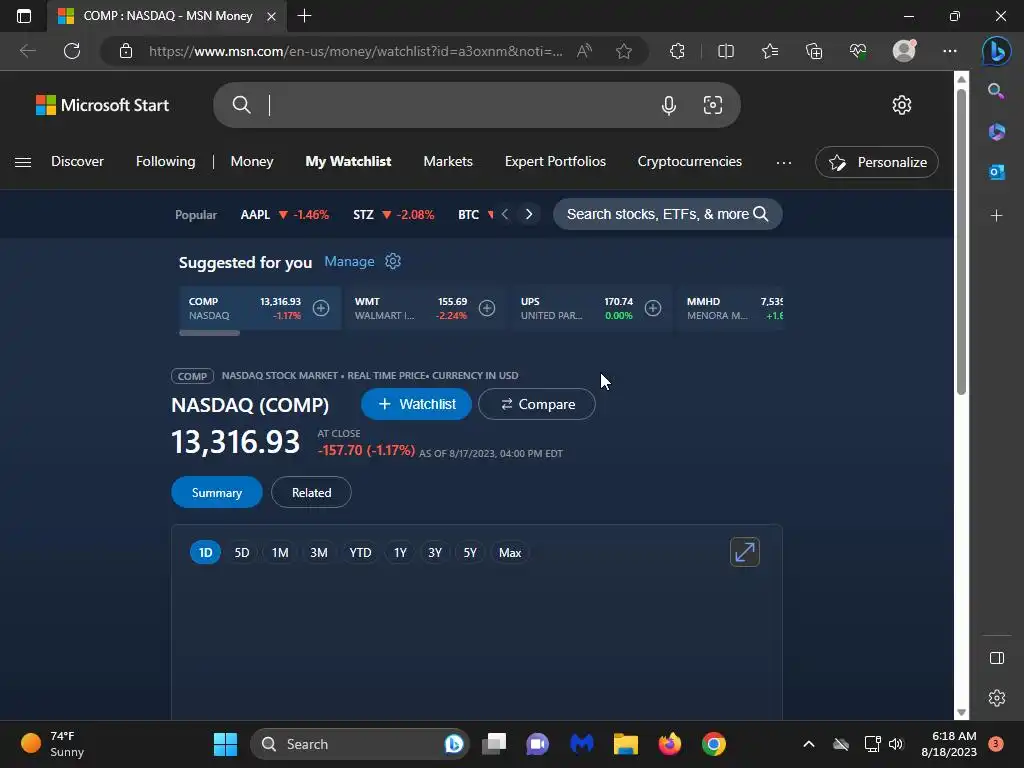The height and width of the screenshot is (768, 1024).
Task: Click Search stocks, ETFs, & more box
Action: point(667,214)
